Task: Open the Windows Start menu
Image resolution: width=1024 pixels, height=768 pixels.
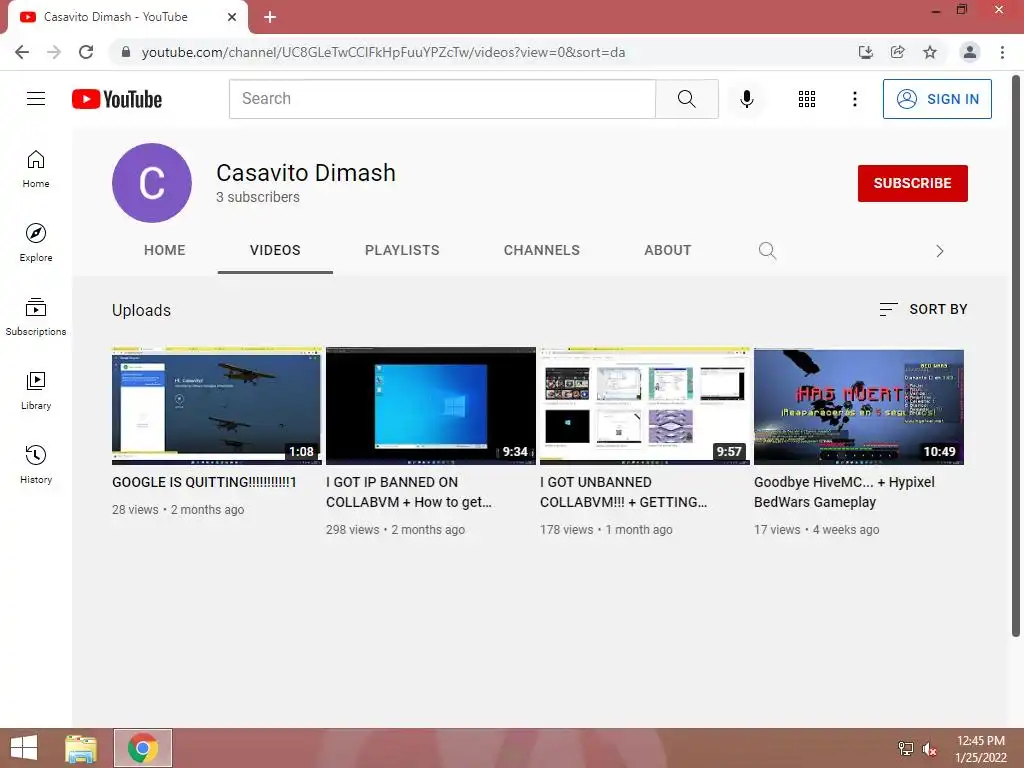Action: tap(24, 748)
